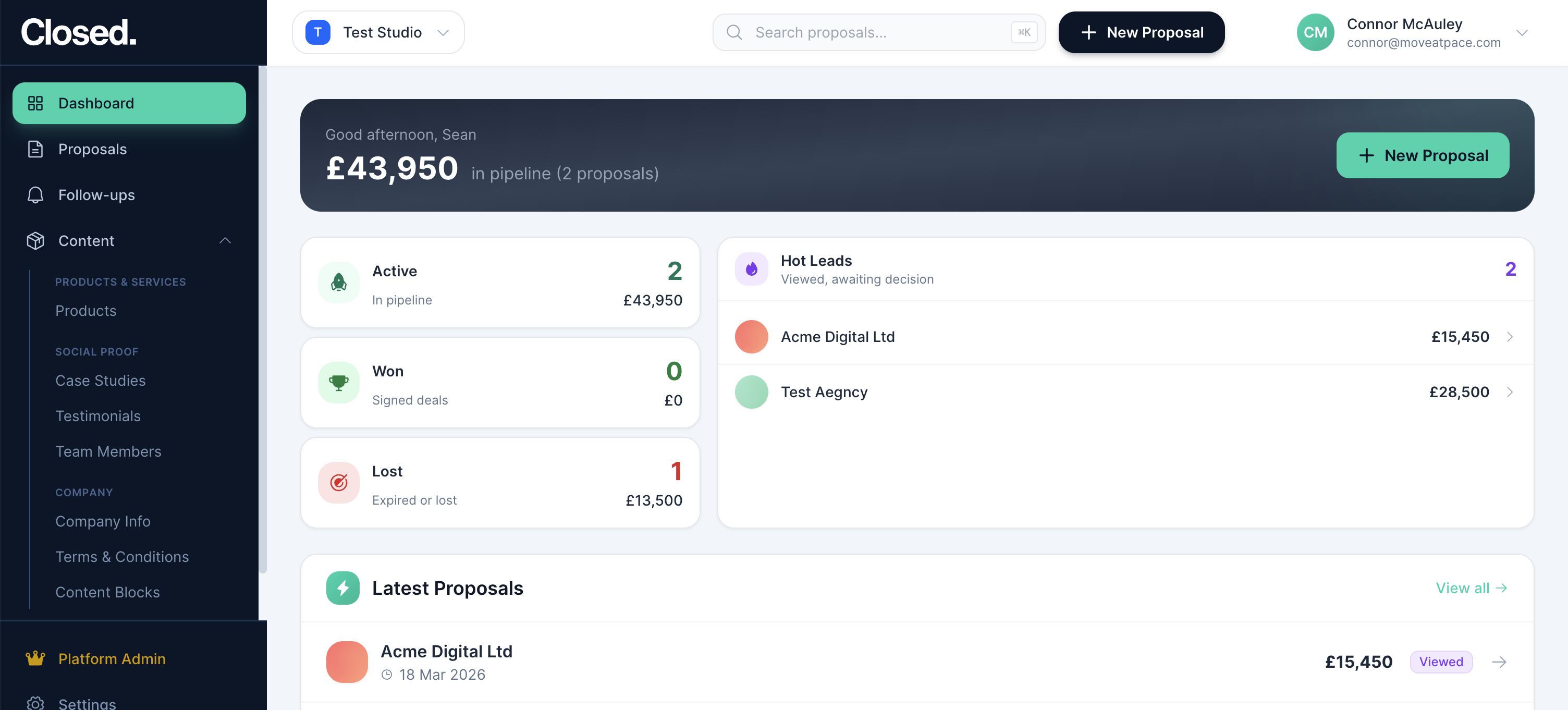
Task: Collapse the Content section chevron
Action: pos(225,240)
